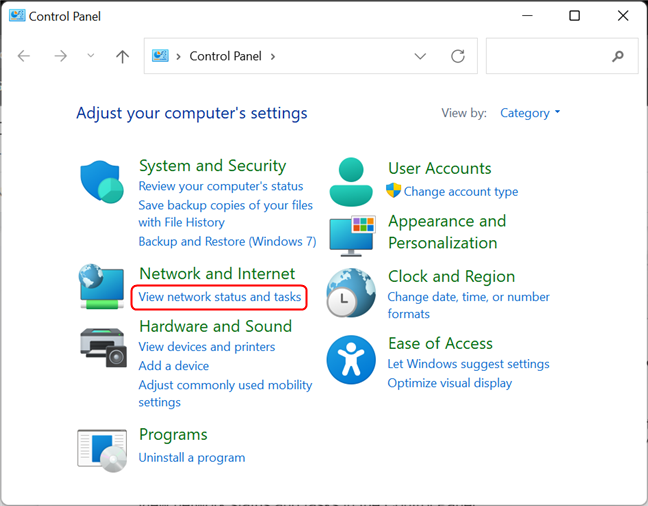The width and height of the screenshot is (648, 506).
Task: Click Add a device link
Action: (x=174, y=366)
